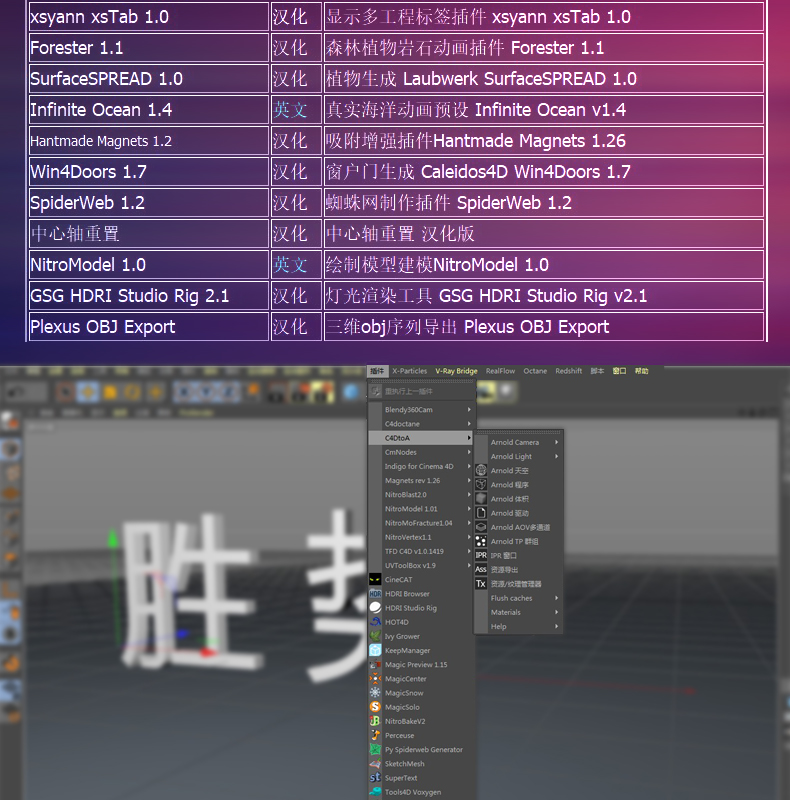Click the Arnold 天空 globe icon
Screen dimensions: 790x800
point(481,470)
